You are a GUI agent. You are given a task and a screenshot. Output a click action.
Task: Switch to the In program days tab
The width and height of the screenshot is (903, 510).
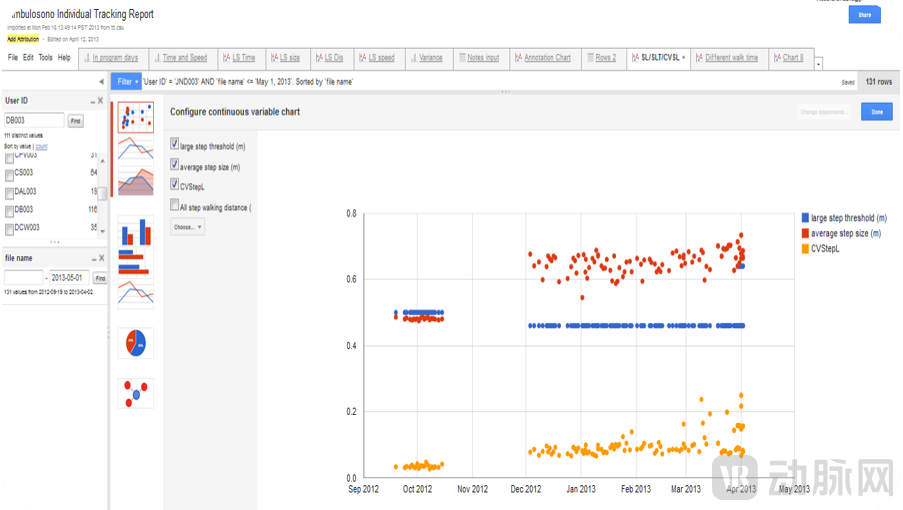113,58
